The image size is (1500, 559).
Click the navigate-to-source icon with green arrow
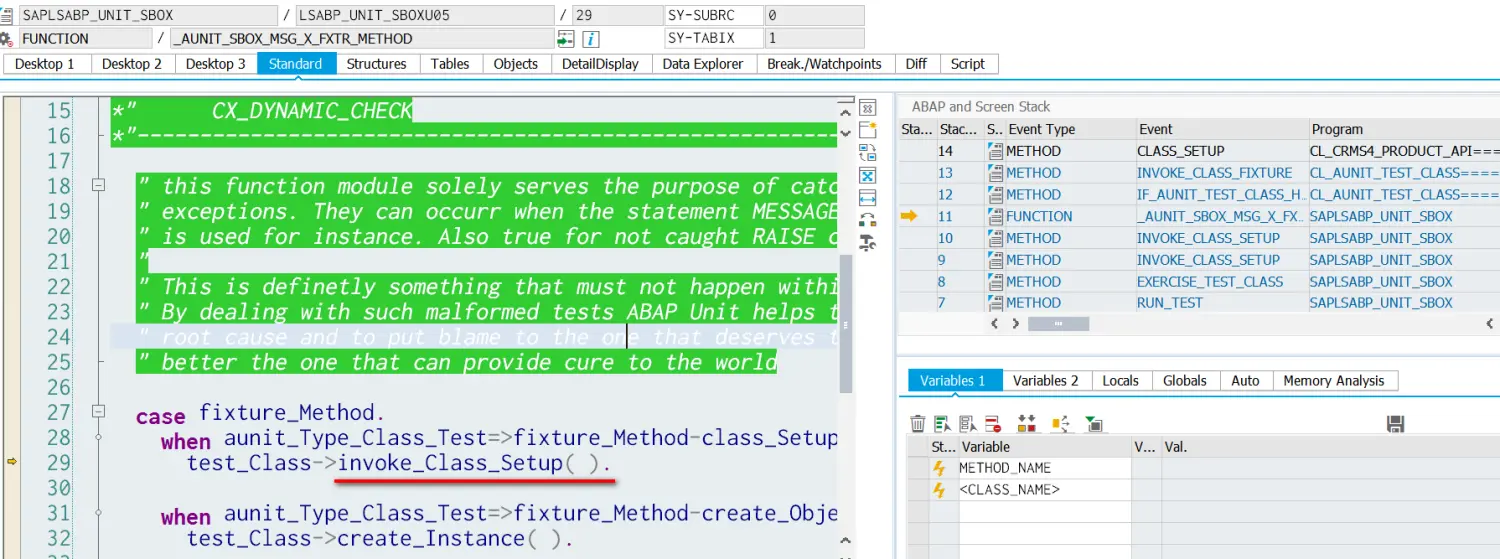(566, 39)
